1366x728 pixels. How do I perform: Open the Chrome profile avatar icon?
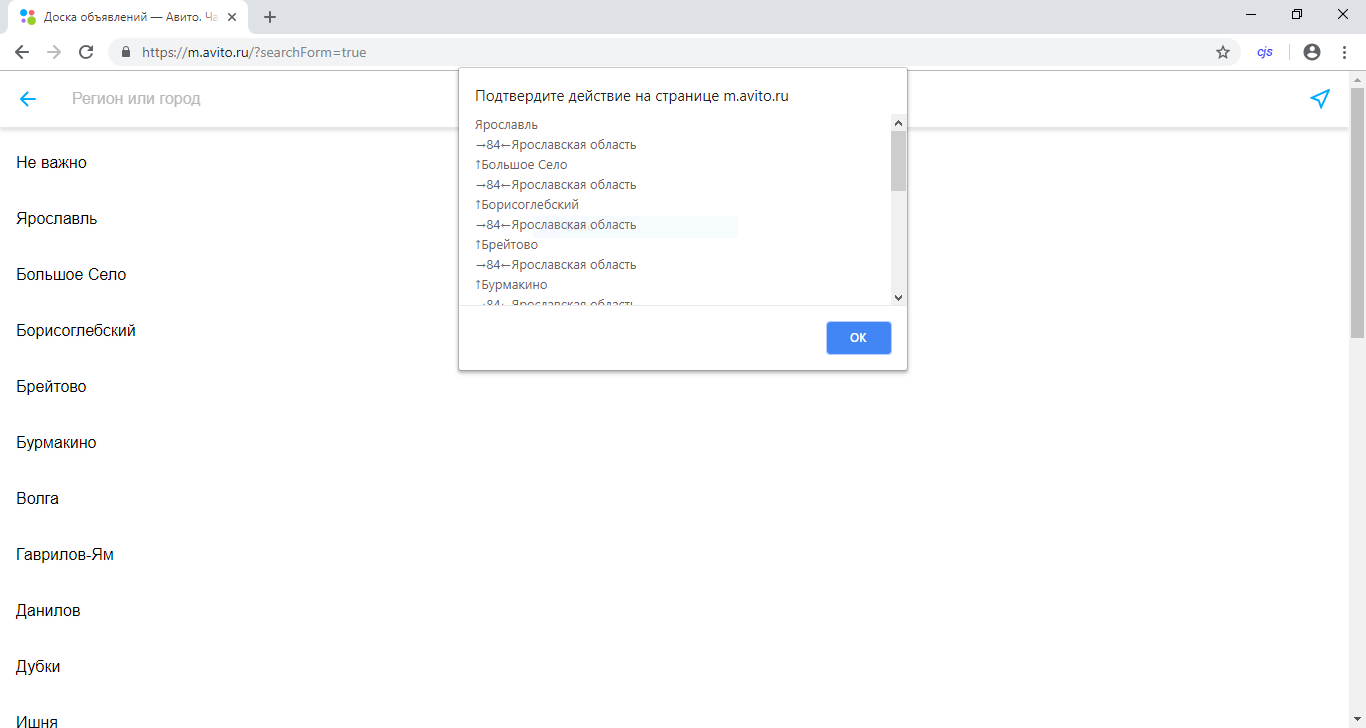1312,52
